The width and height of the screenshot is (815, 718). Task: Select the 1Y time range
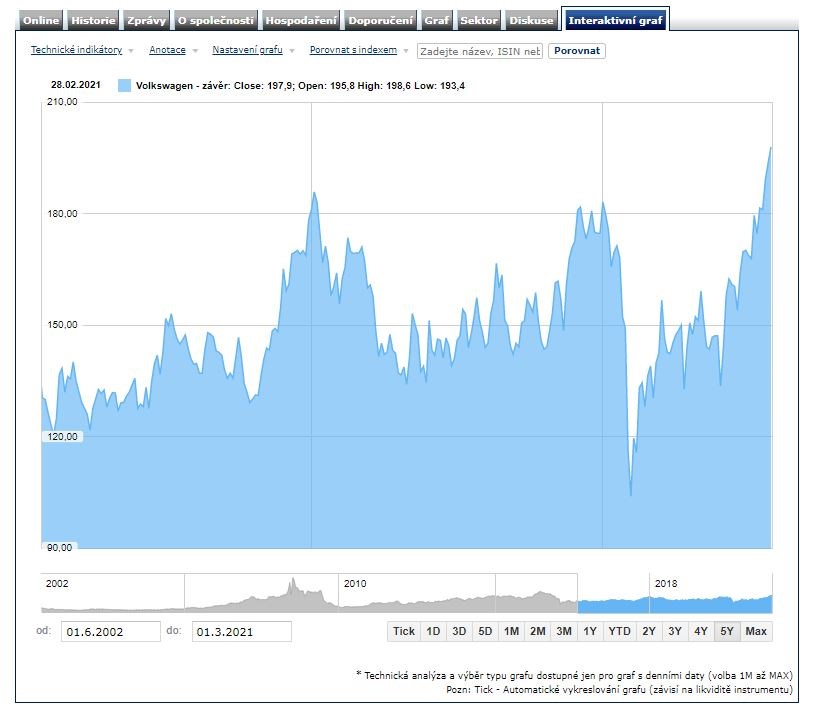[x=590, y=631]
